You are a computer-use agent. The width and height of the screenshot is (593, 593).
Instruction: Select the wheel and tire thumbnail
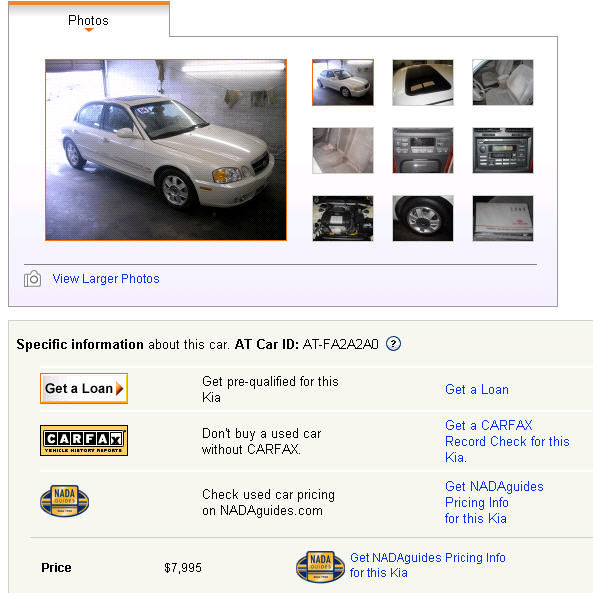tap(423, 218)
